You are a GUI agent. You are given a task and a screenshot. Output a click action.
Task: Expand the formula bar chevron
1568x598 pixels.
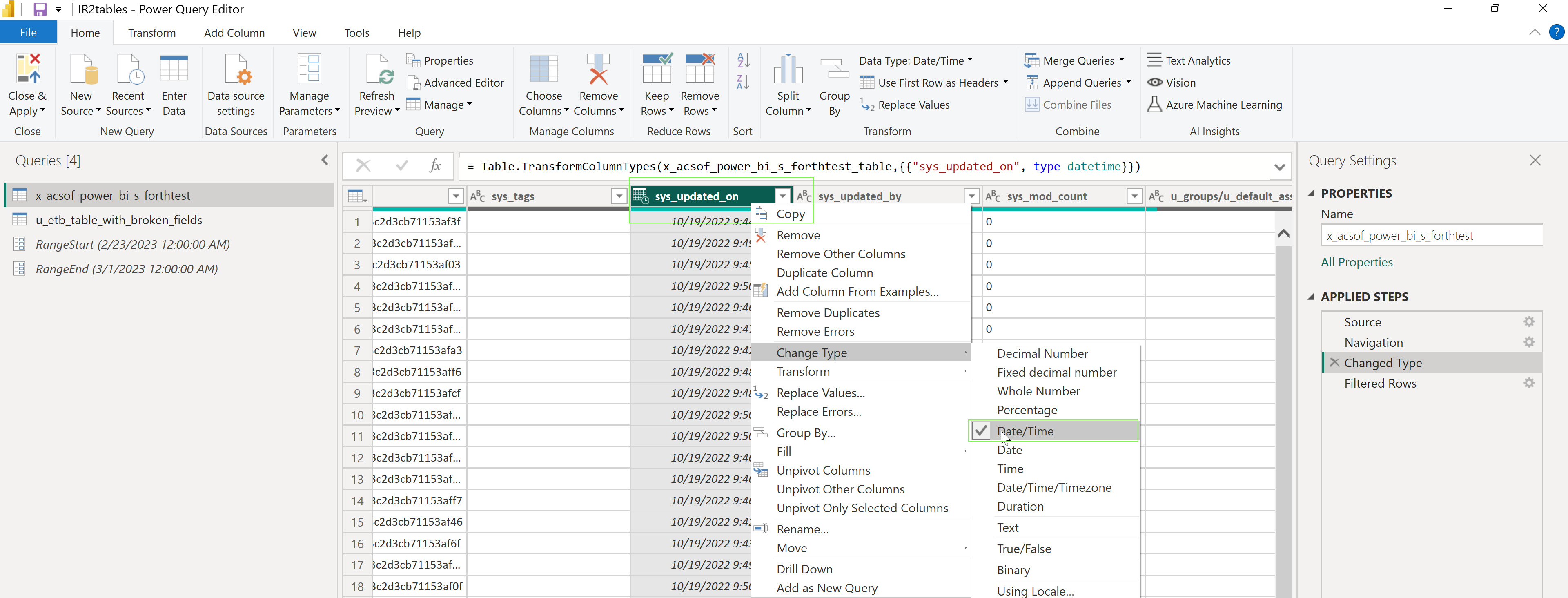(1279, 167)
